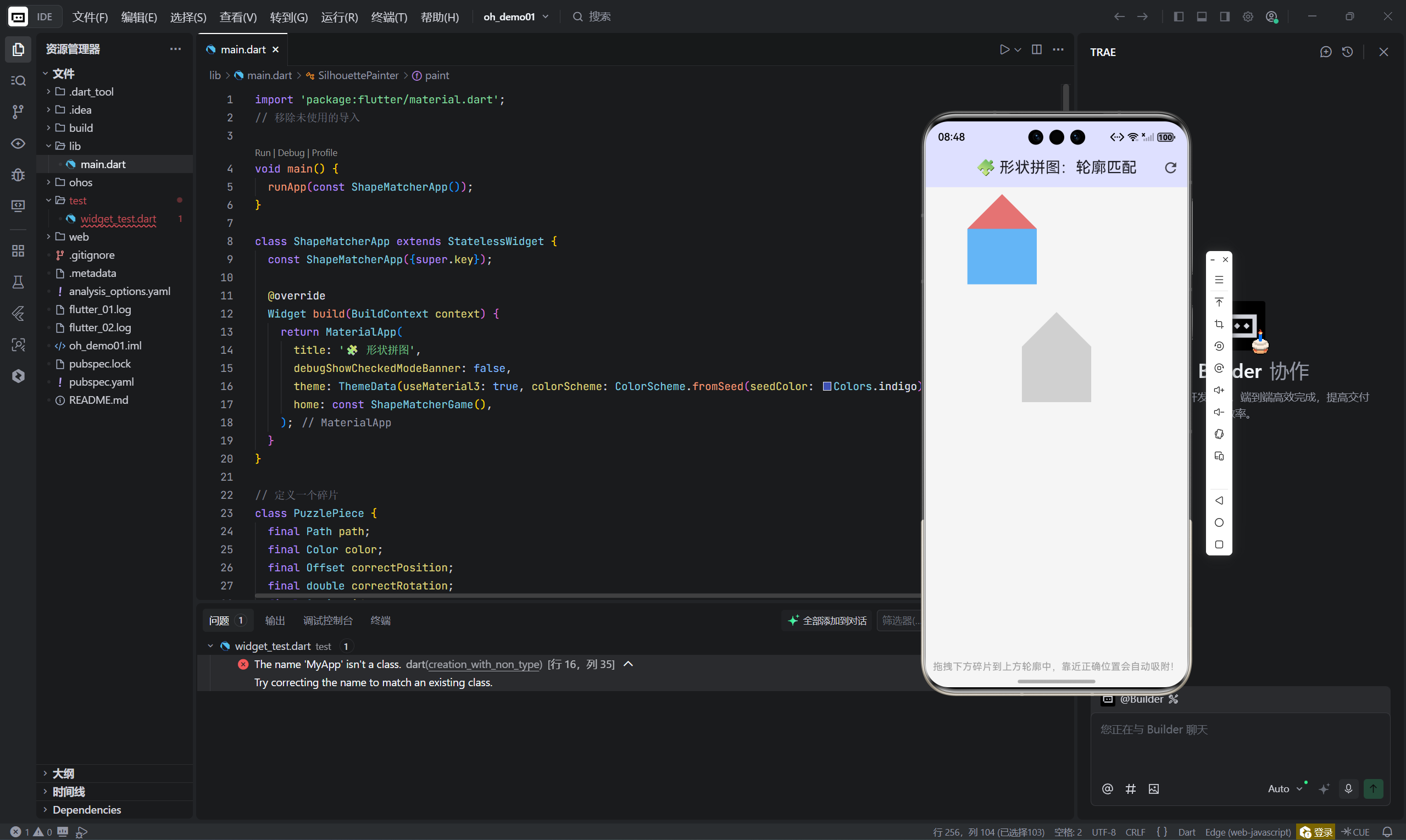This screenshot has width=1406, height=840.
Task: Open the Auto model dropdown
Action: 1285,788
